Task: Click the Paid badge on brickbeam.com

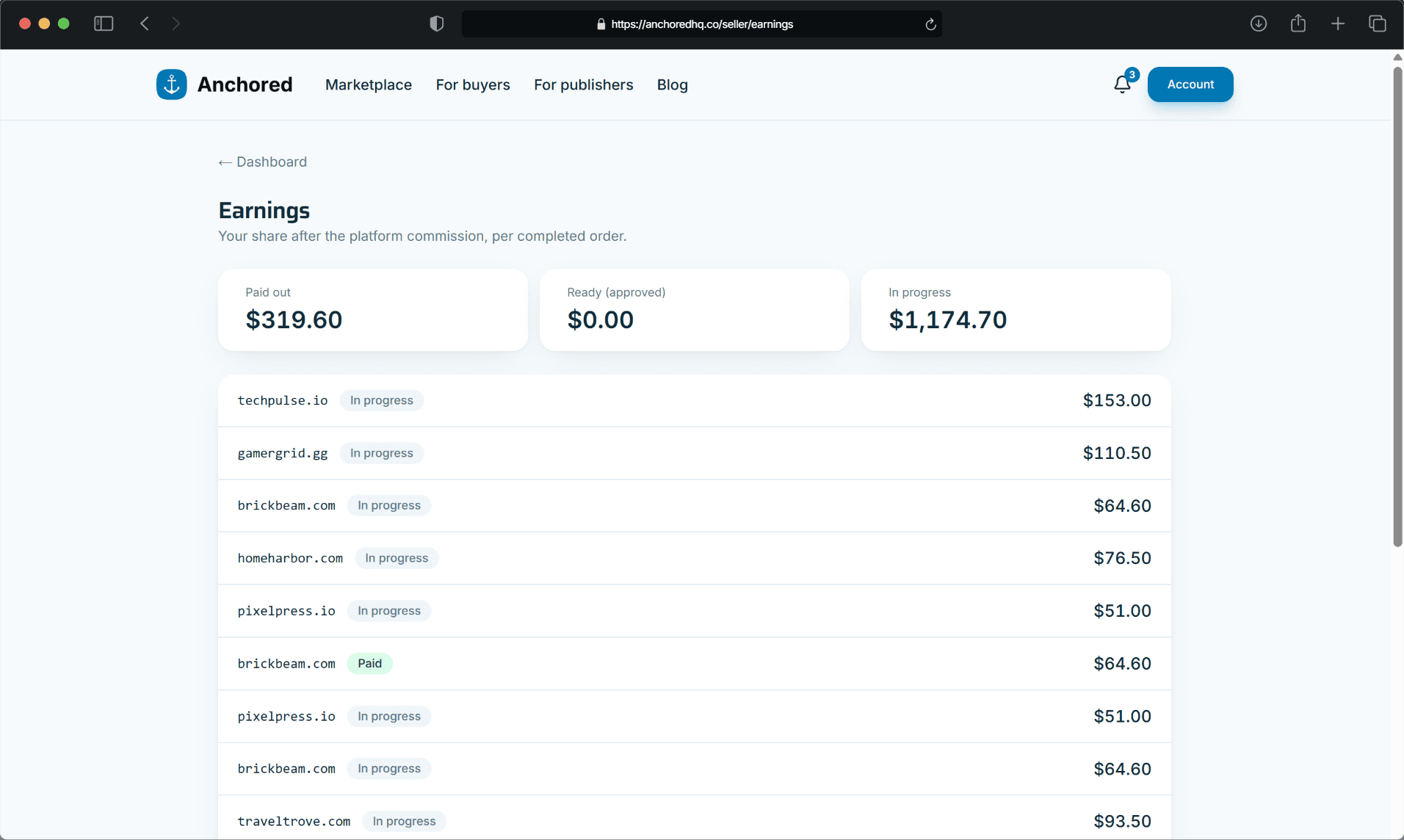Action: pyautogui.click(x=370, y=663)
